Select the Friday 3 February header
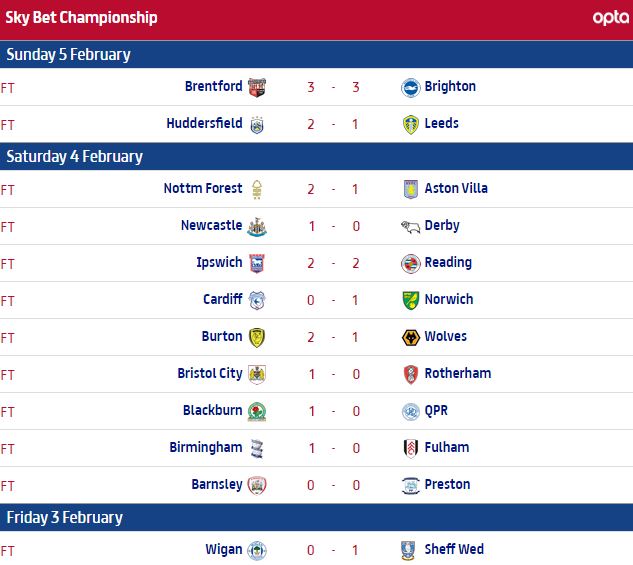The width and height of the screenshot is (633, 565). [65, 517]
